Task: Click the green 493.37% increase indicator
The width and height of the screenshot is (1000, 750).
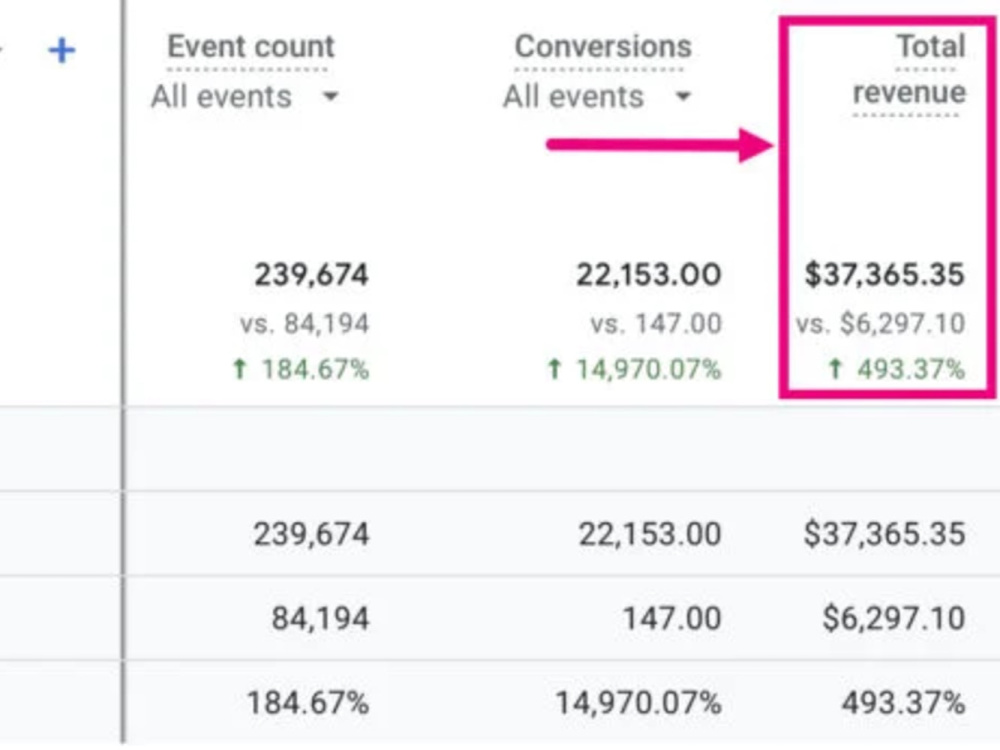Action: click(896, 369)
